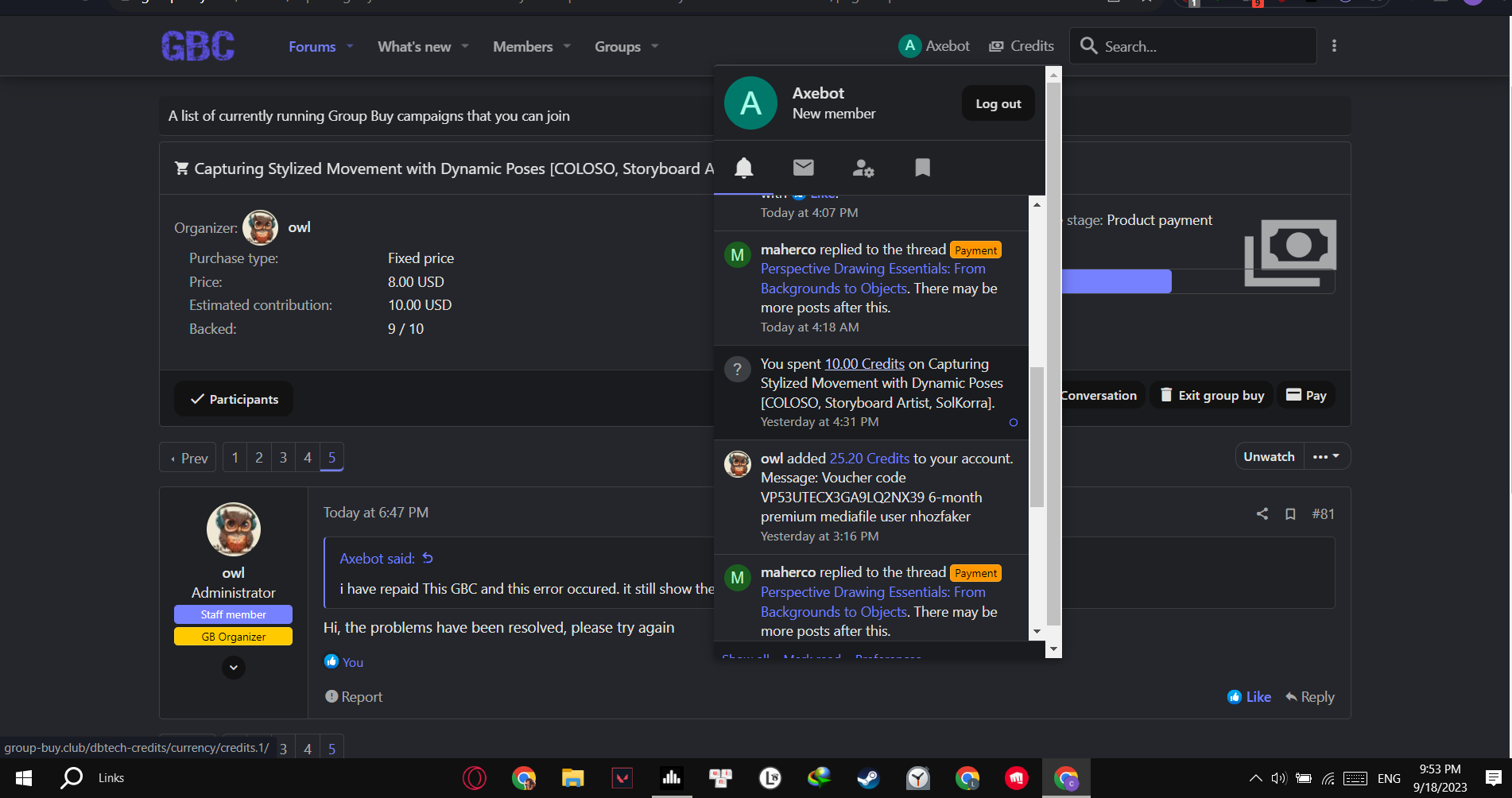Bookmark post #81

tap(1290, 514)
